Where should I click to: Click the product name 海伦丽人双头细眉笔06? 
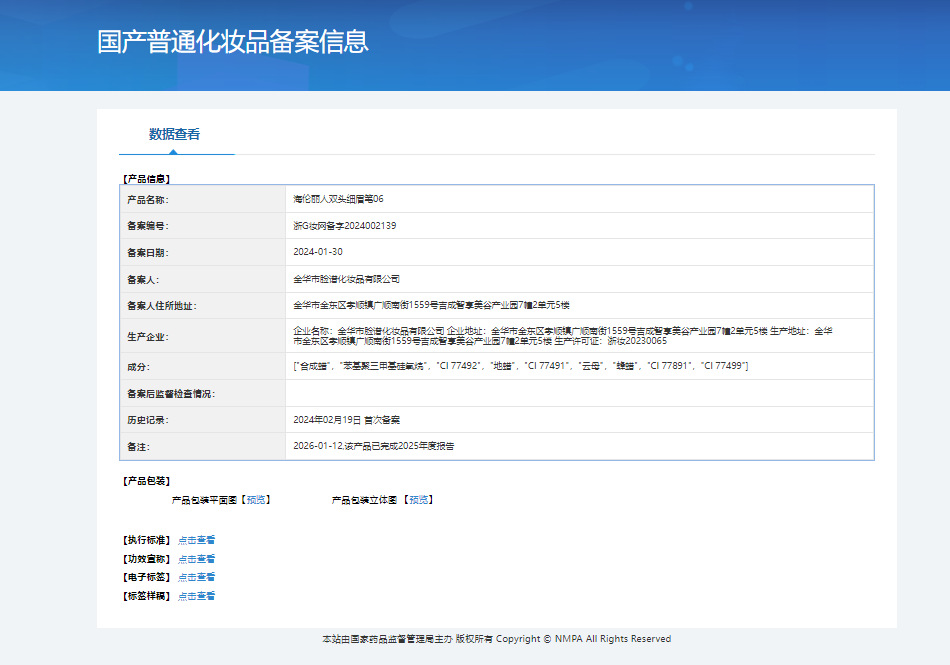click(338, 199)
